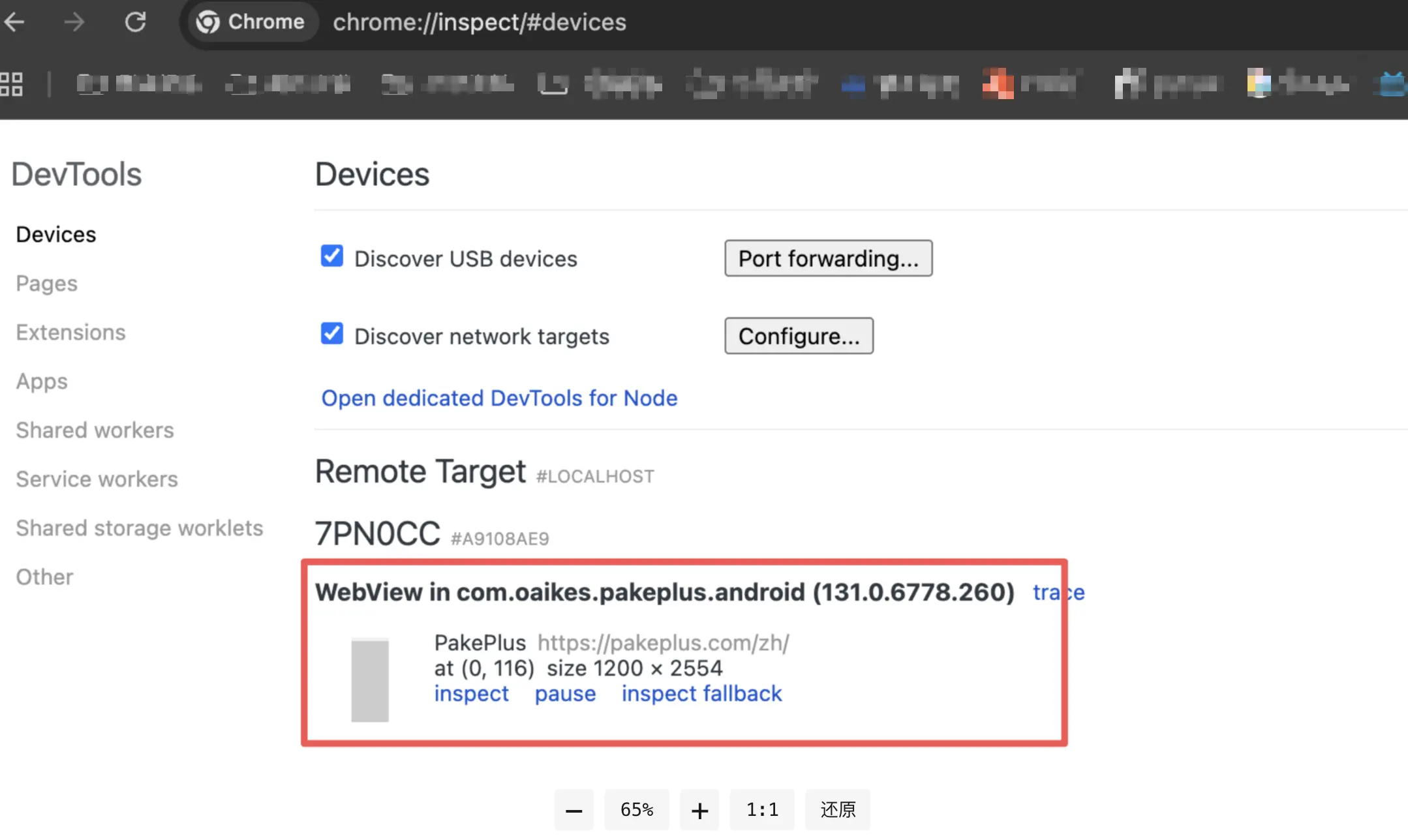
Task: Click the gray PakePlus page thumbnail
Action: (x=370, y=680)
